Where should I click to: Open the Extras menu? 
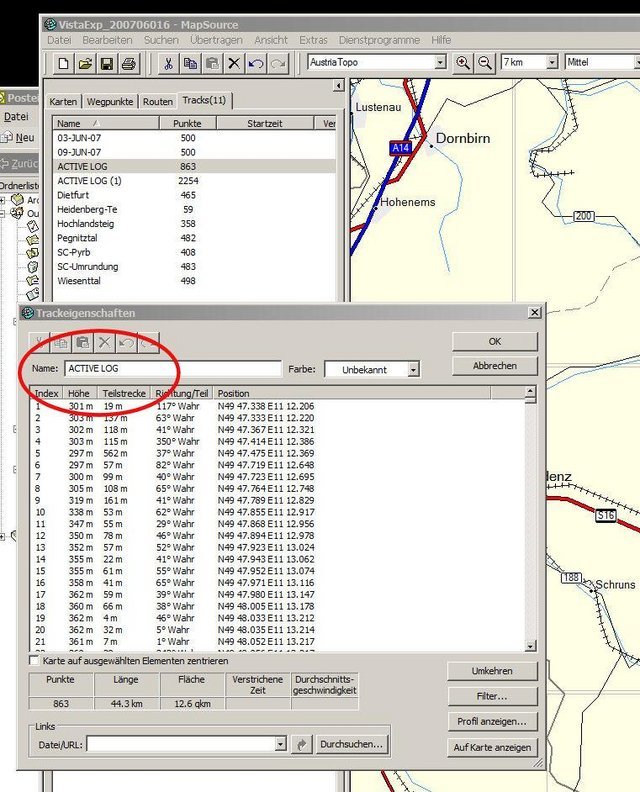(x=313, y=40)
